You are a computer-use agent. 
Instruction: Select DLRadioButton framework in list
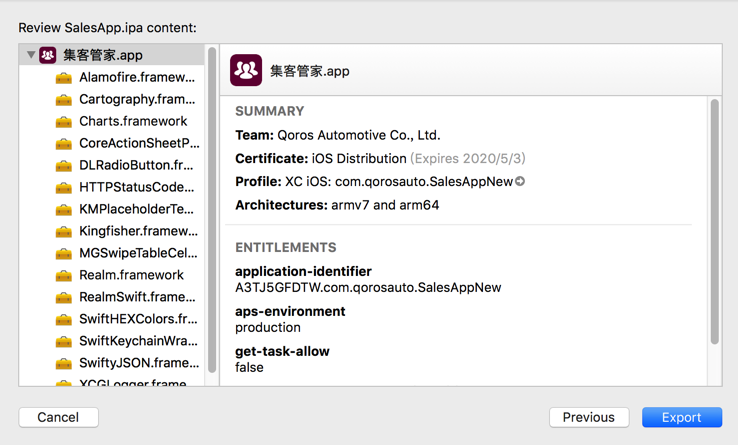click(x=136, y=166)
